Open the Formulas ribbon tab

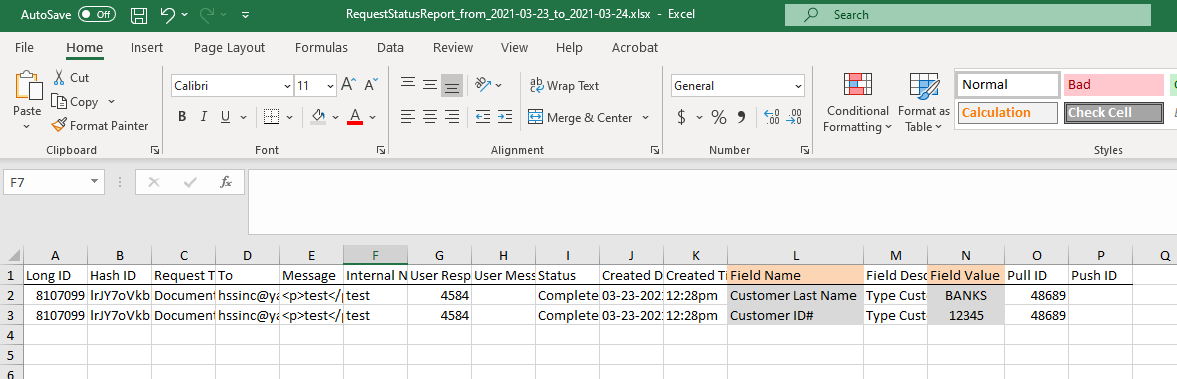pos(321,47)
